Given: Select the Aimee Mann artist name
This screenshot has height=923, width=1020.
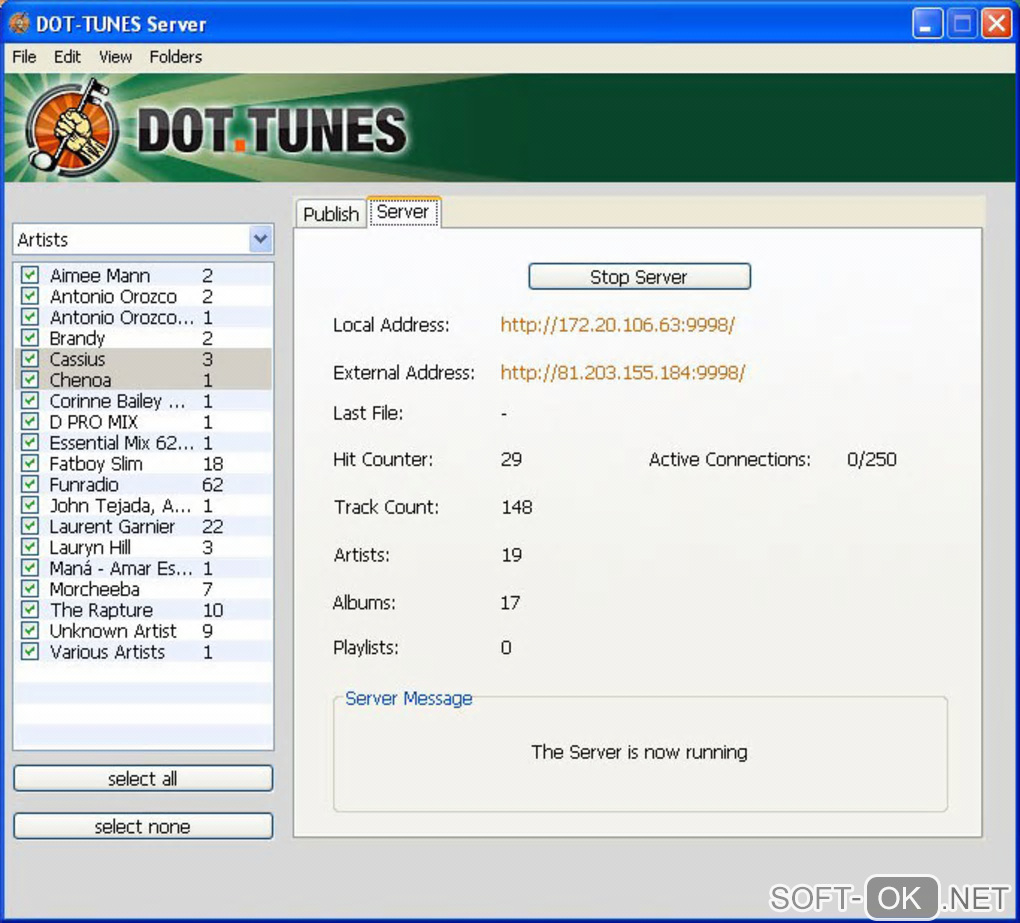Looking at the screenshot, I should pos(100,276).
